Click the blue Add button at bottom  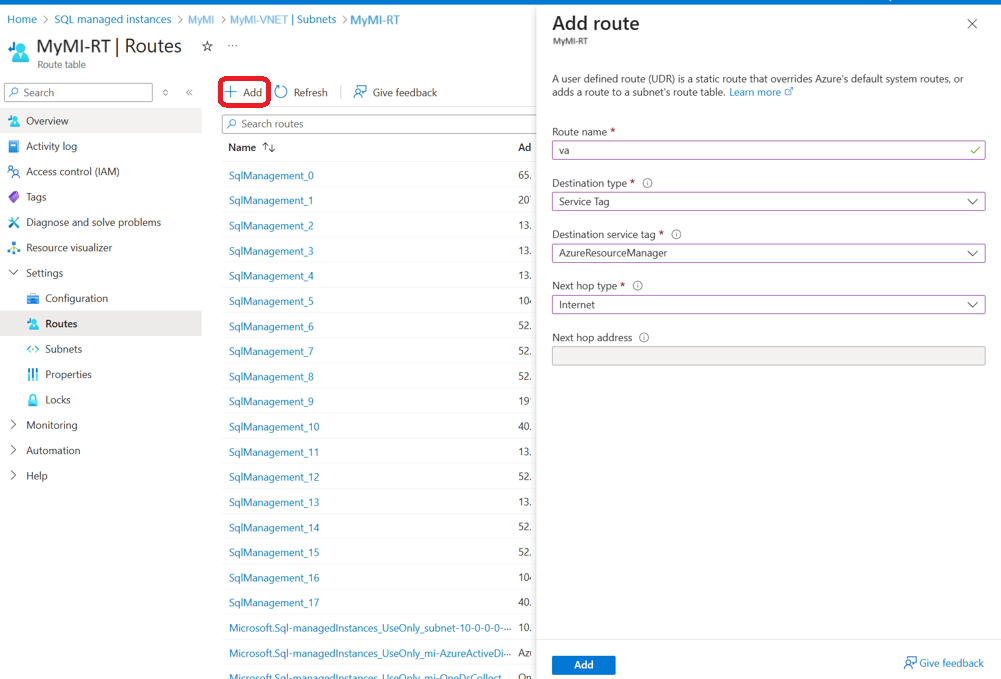pos(583,665)
